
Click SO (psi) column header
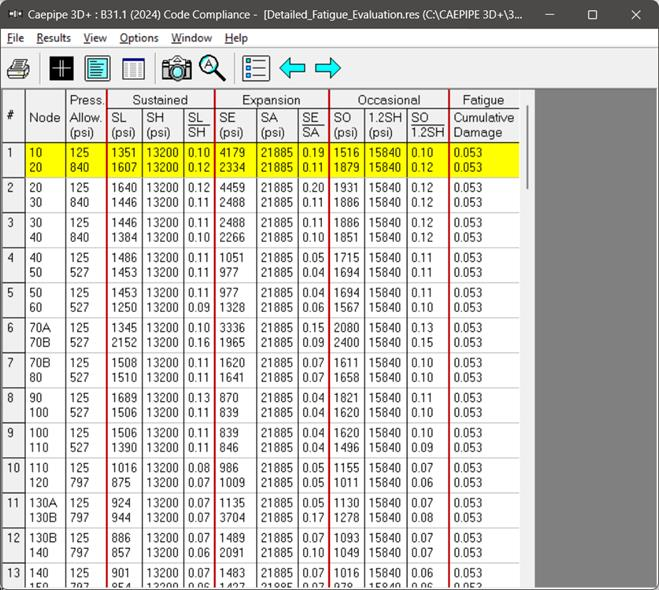coord(346,125)
